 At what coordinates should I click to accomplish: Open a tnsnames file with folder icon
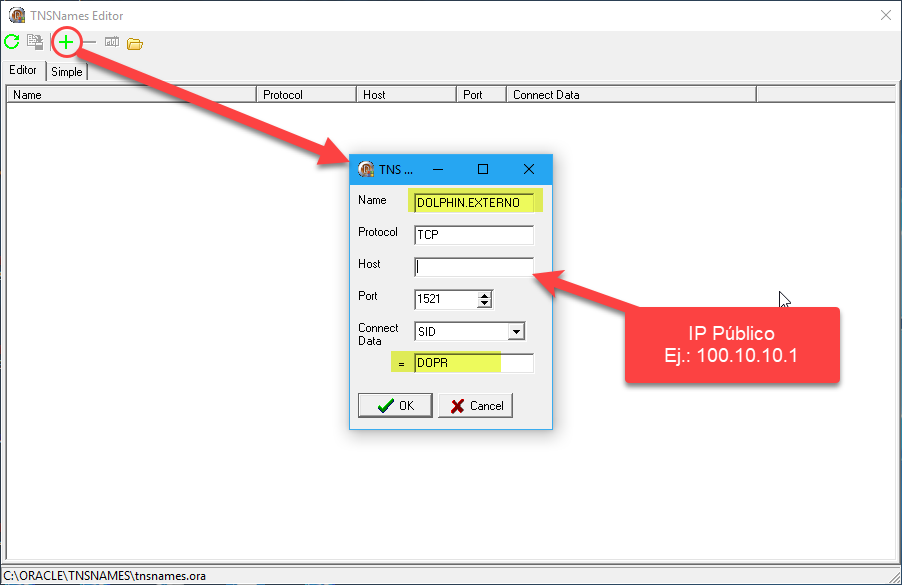click(x=135, y=43)
